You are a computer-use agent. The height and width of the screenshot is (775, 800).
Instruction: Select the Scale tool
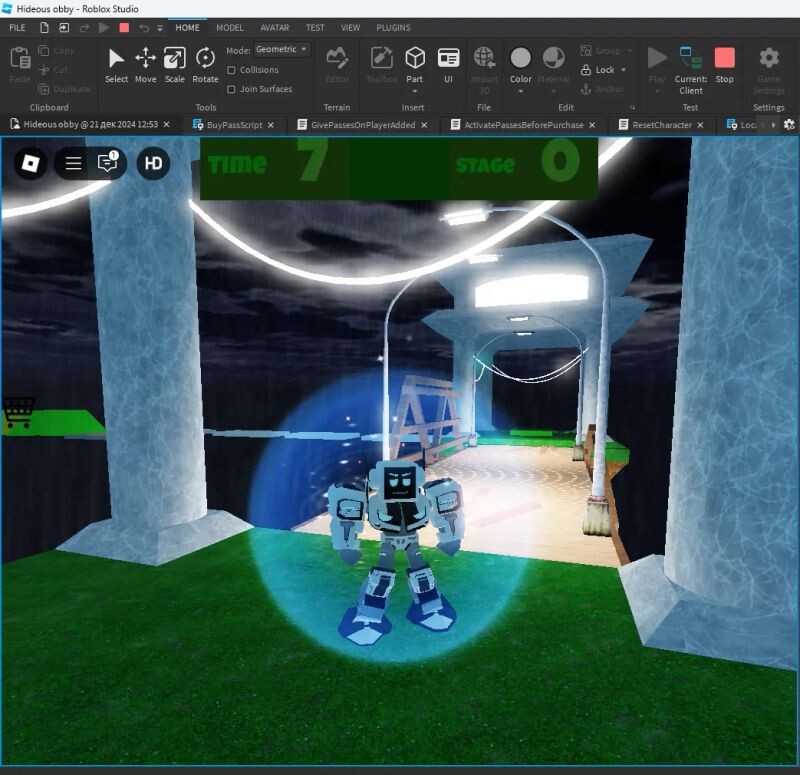(x=175, y=63)
